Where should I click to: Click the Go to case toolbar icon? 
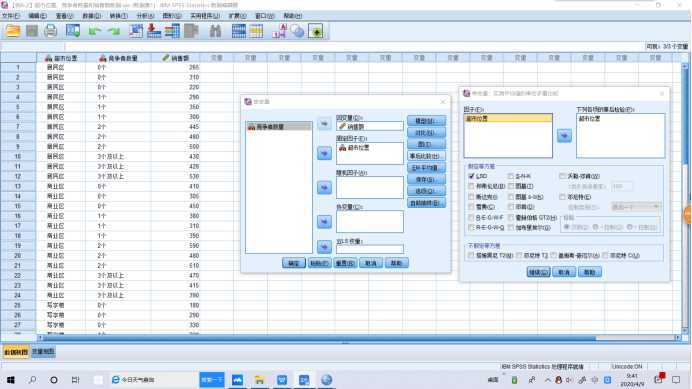136,31
